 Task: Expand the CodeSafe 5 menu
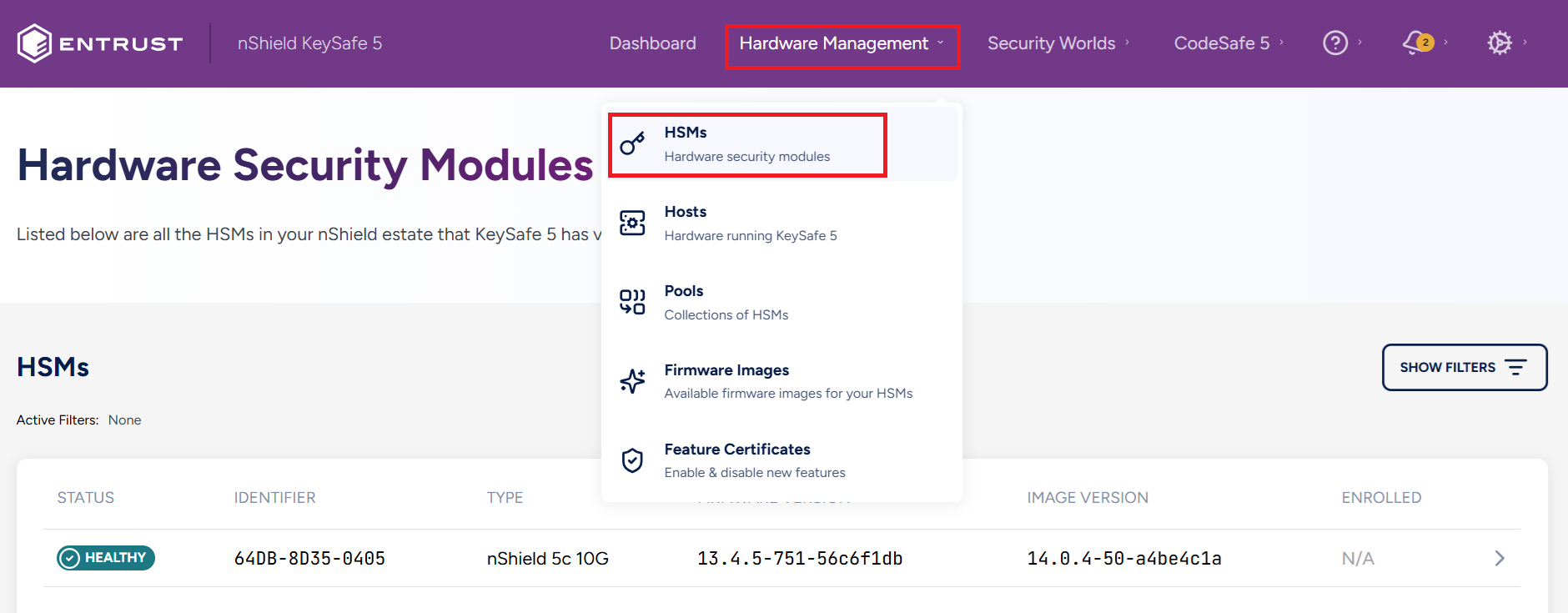pyautogui.click(x=1229, y=43)
